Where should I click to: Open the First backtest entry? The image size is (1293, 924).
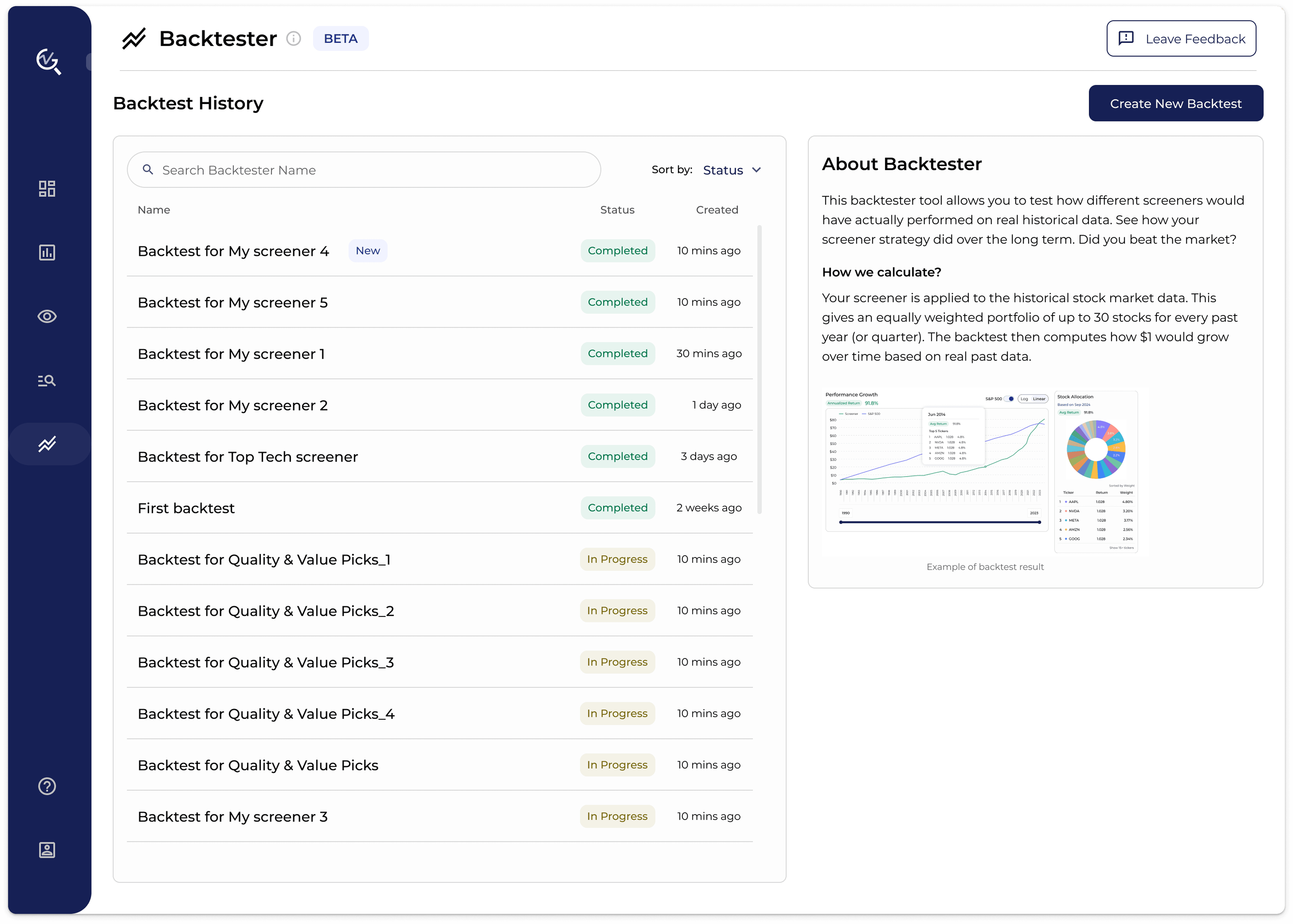[186, 508]
